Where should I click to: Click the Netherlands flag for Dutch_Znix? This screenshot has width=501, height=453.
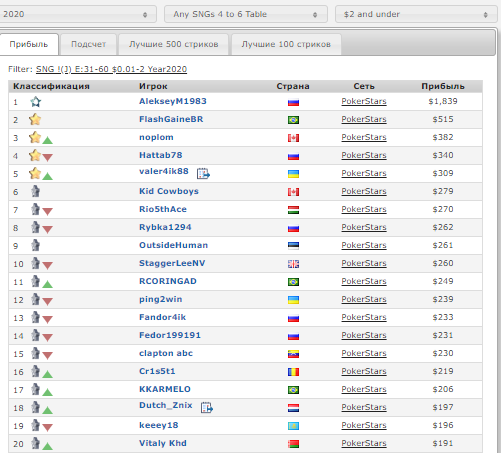click(293, 408)
